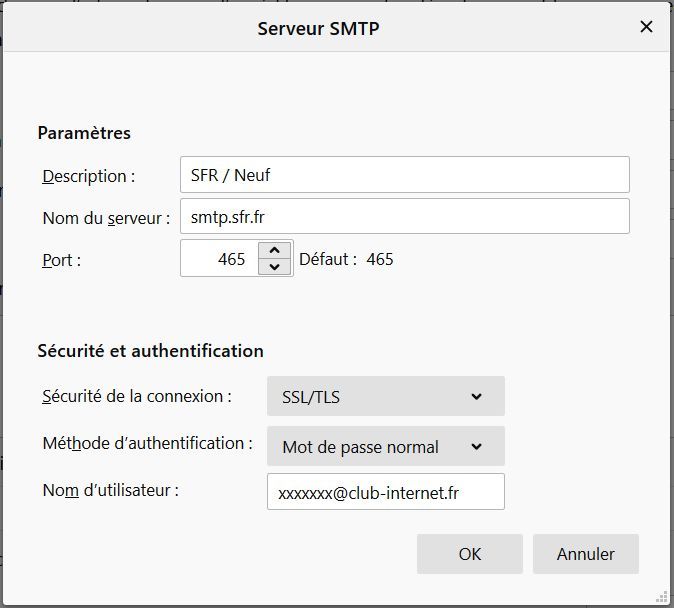Click the Nom du serveur label
The image size is (674, 608).
click(x=106, y=218)
